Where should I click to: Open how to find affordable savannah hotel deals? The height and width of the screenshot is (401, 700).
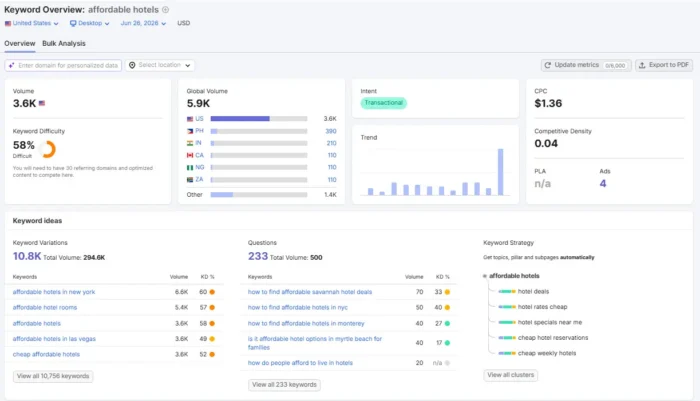point(310,292)
